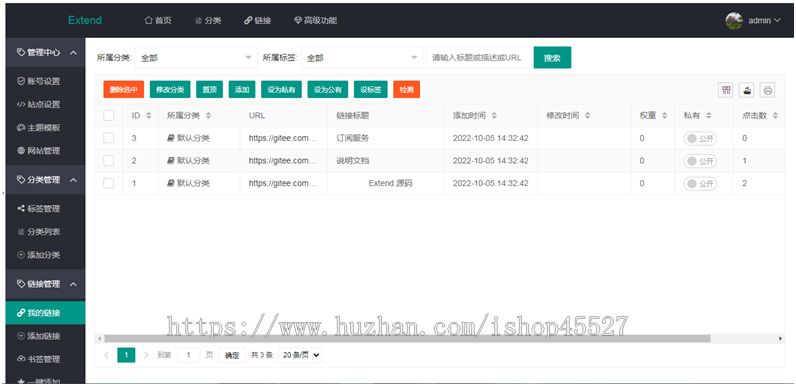796x386 pixels.
Task: Open 首页 in the top navigation
Action: 158,21
